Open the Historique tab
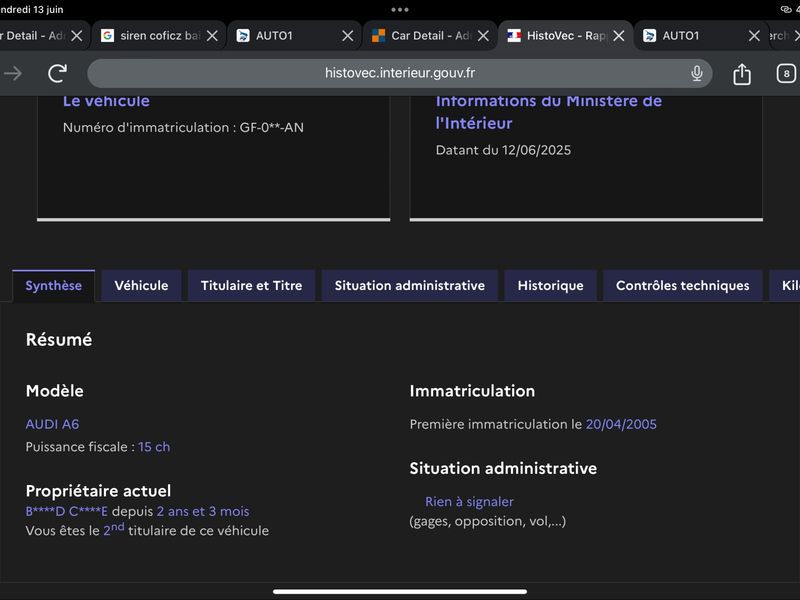This screenshot has height=600, width=800. [551, 286]
